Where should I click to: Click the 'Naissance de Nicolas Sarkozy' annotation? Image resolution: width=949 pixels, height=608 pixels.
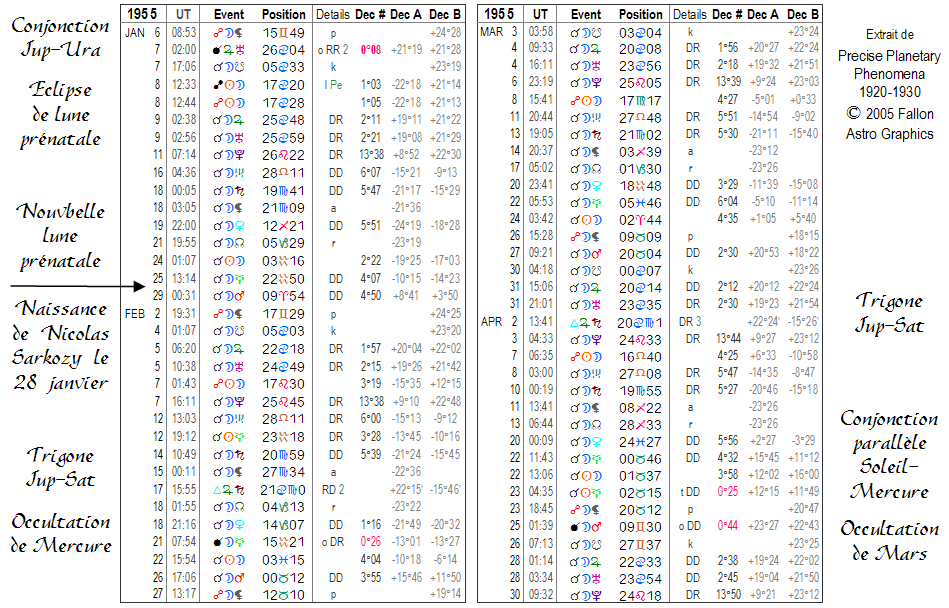tap(60, 345)
